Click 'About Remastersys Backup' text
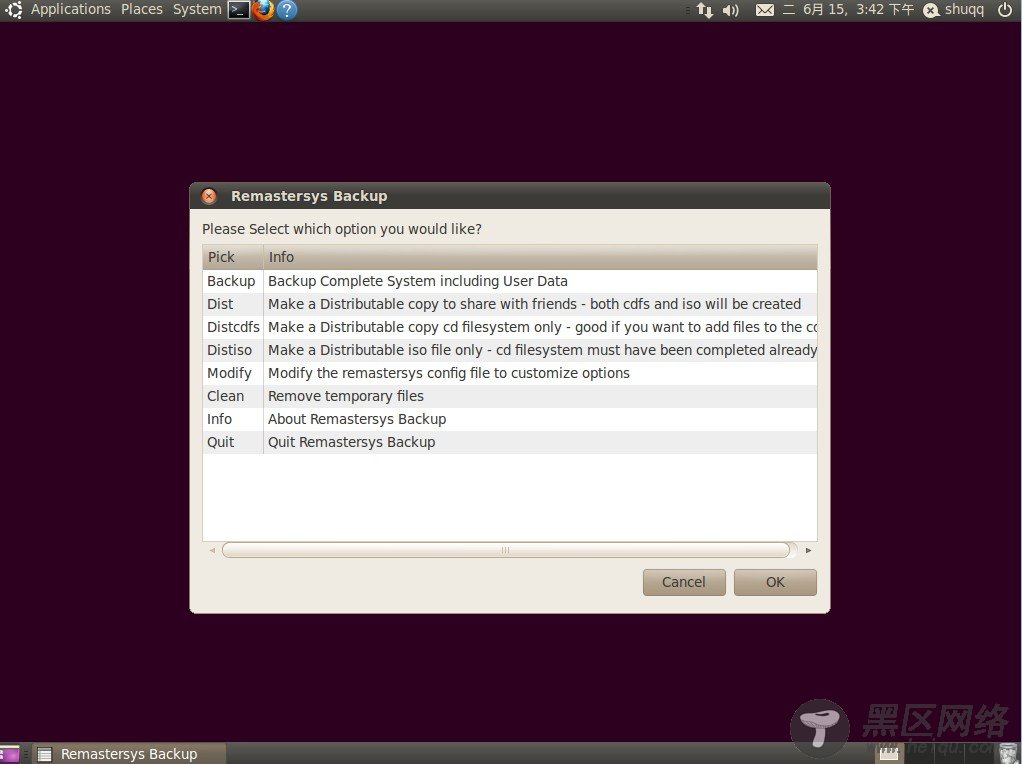This screenshot has height=764, width=1022. tap(357, 419)
